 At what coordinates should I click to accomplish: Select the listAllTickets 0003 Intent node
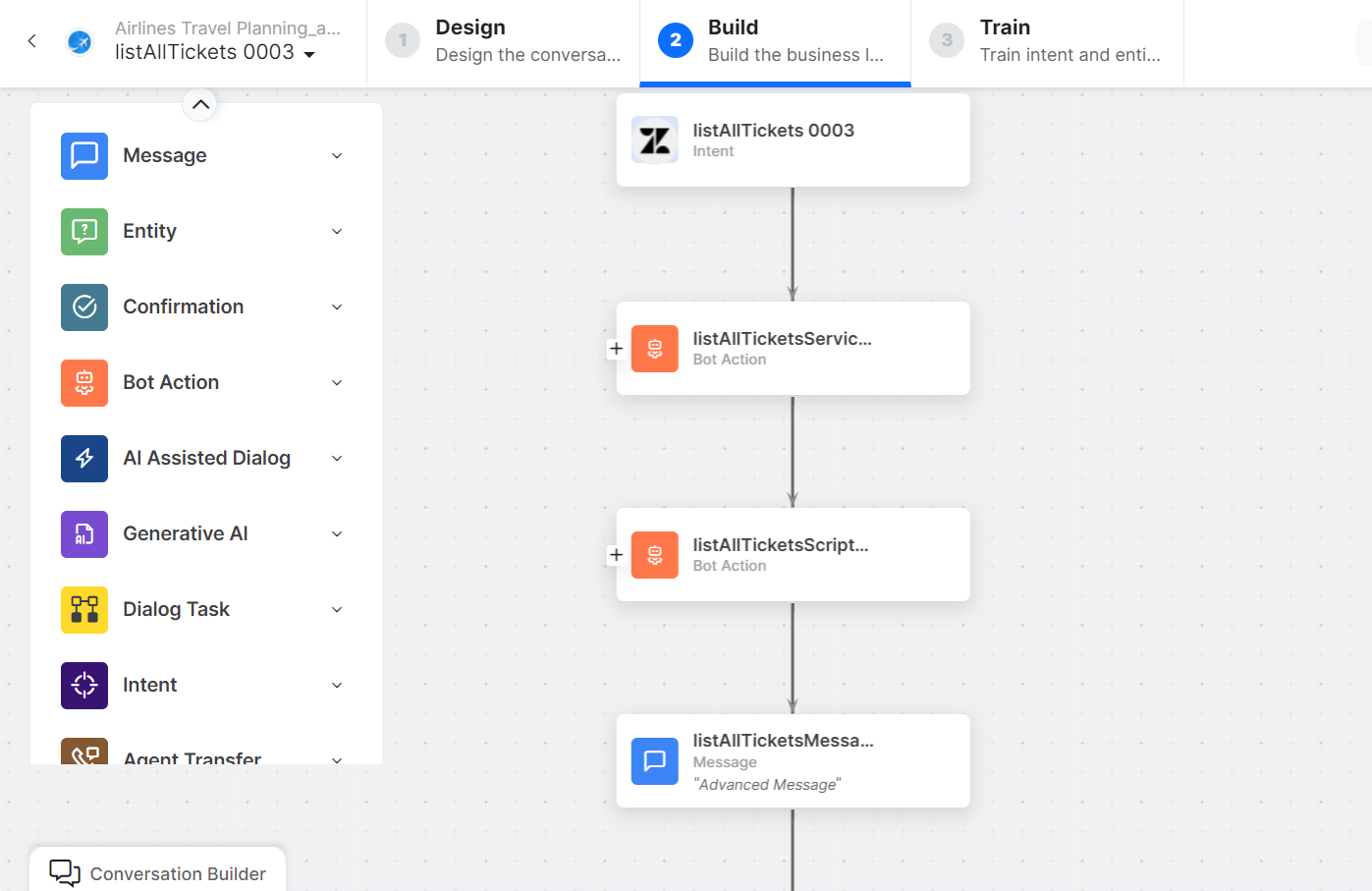(793, 139)
